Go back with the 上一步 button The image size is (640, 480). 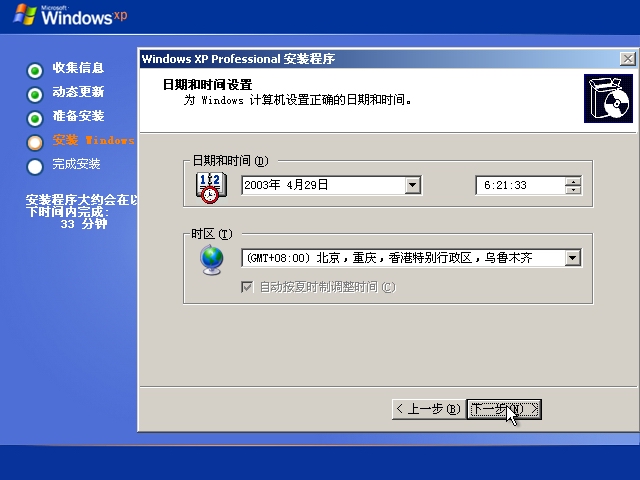[x=428, y=409]
